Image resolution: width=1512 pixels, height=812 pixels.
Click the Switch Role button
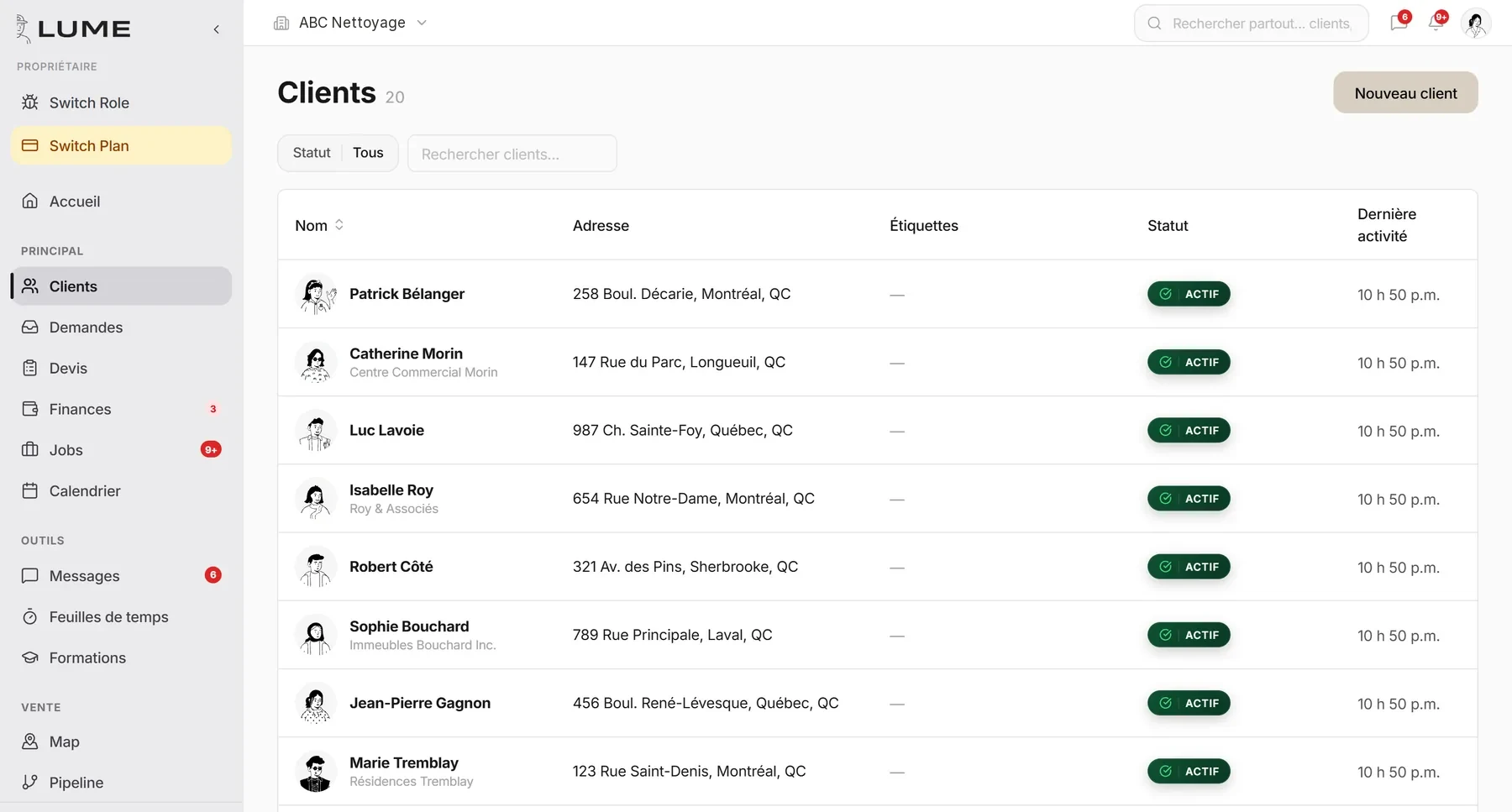pos(121,102)
